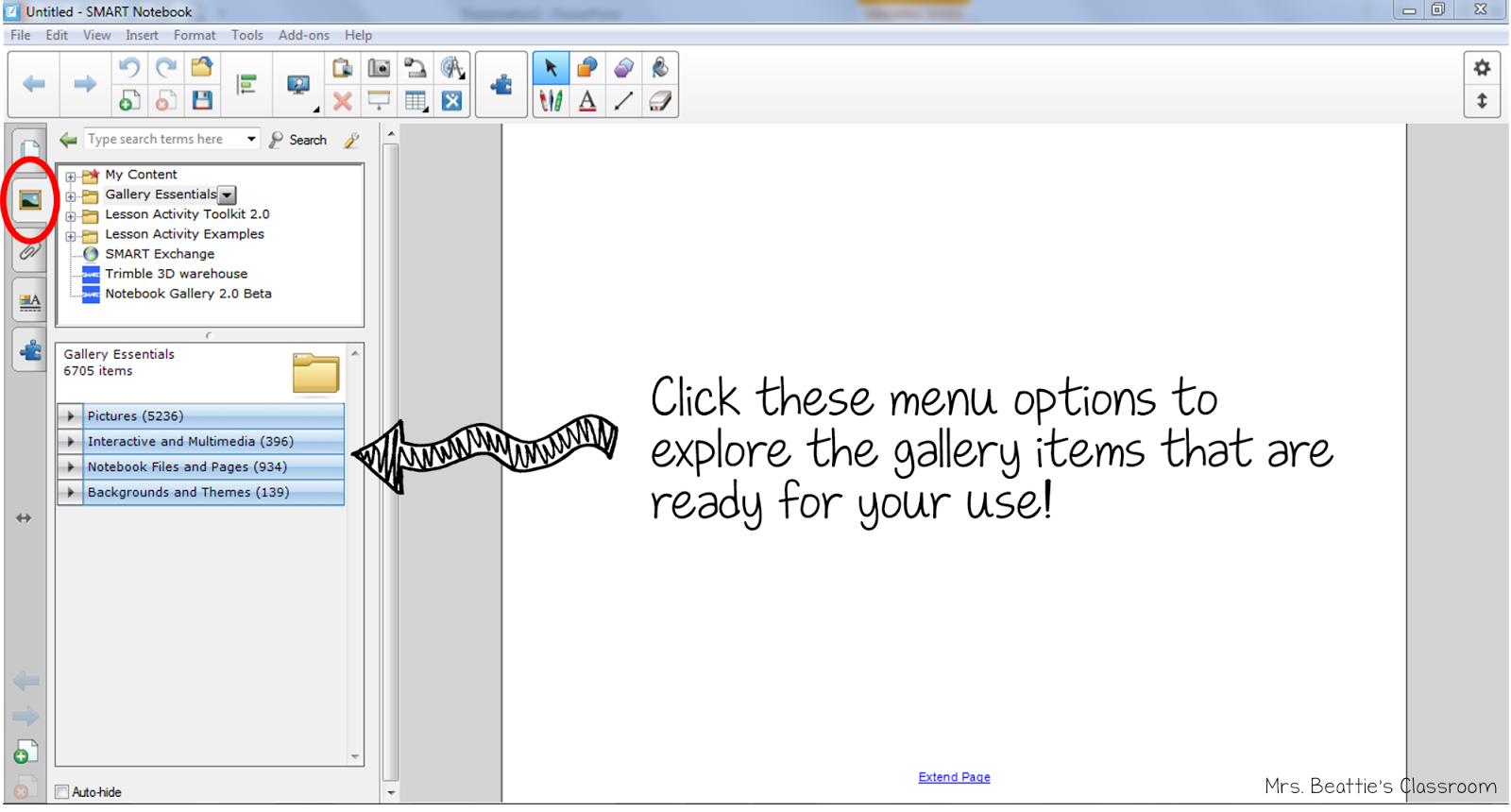Move the sidebar to the other side
1511x812 pixels.
pyautogui.click(x=24, y=518)
